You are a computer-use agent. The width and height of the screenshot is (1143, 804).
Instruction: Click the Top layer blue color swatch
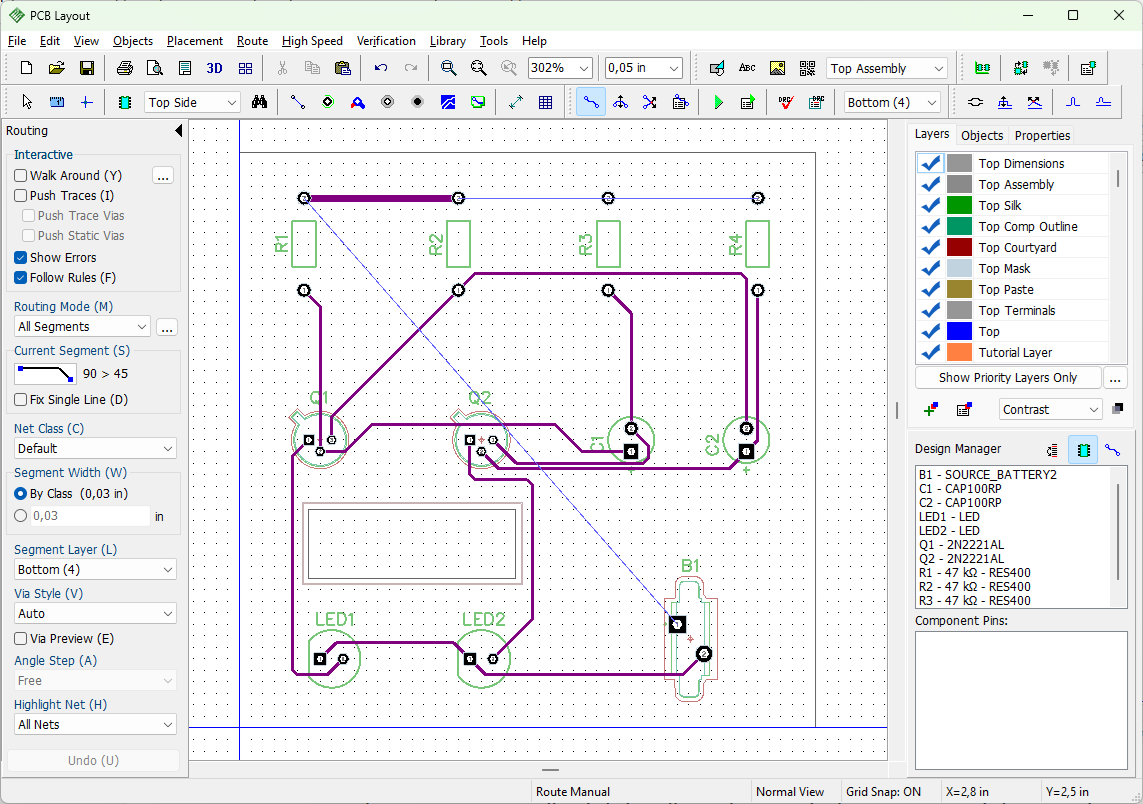click(x=959, y=332)
